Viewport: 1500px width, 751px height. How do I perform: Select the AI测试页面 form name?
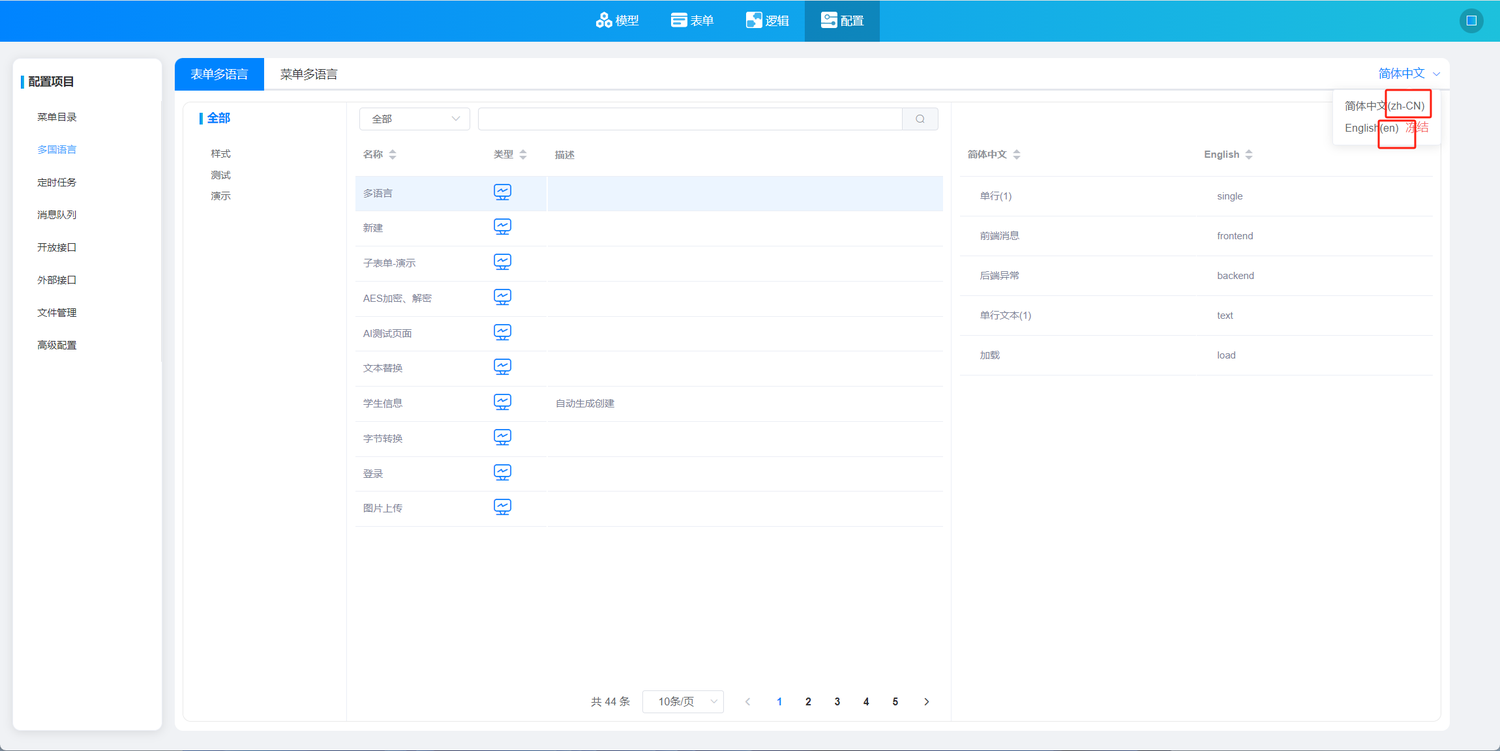pyautogui.click(x=387, y=333)
